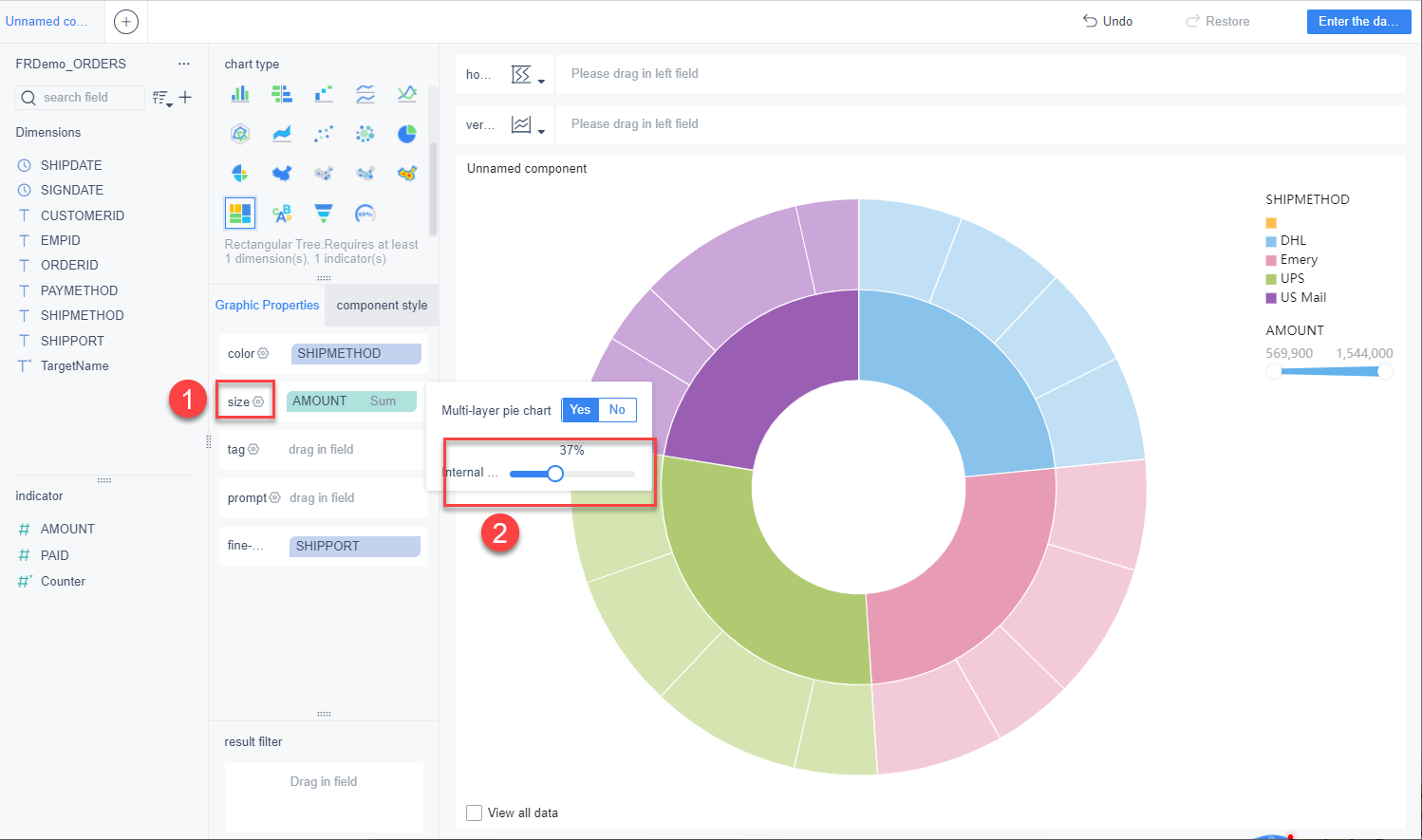Click the blue Enter the data button
This screenshot has height=840, width=1422.
coord(1358,21)
